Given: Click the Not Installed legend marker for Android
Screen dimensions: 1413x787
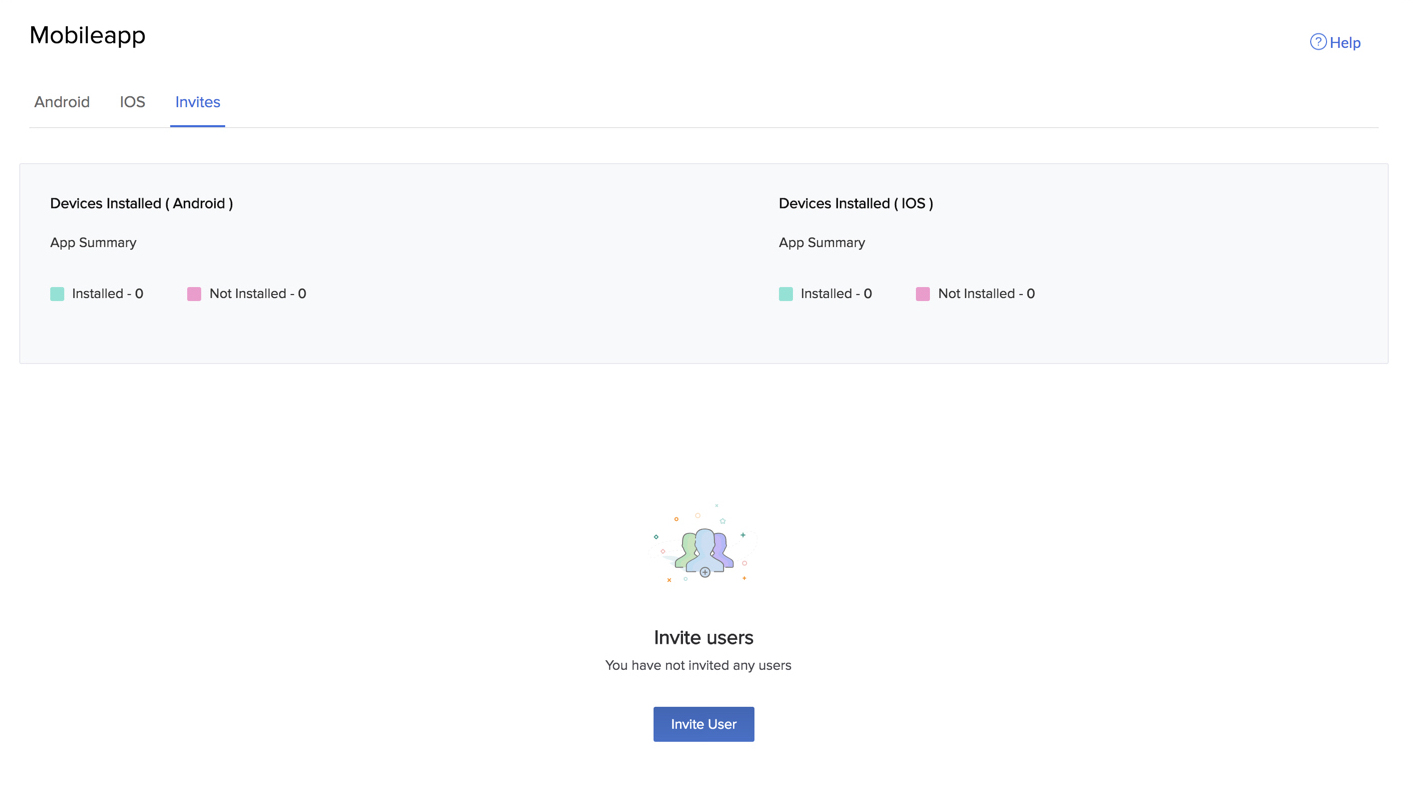Looking at the screenshot, I should (193, 293).
